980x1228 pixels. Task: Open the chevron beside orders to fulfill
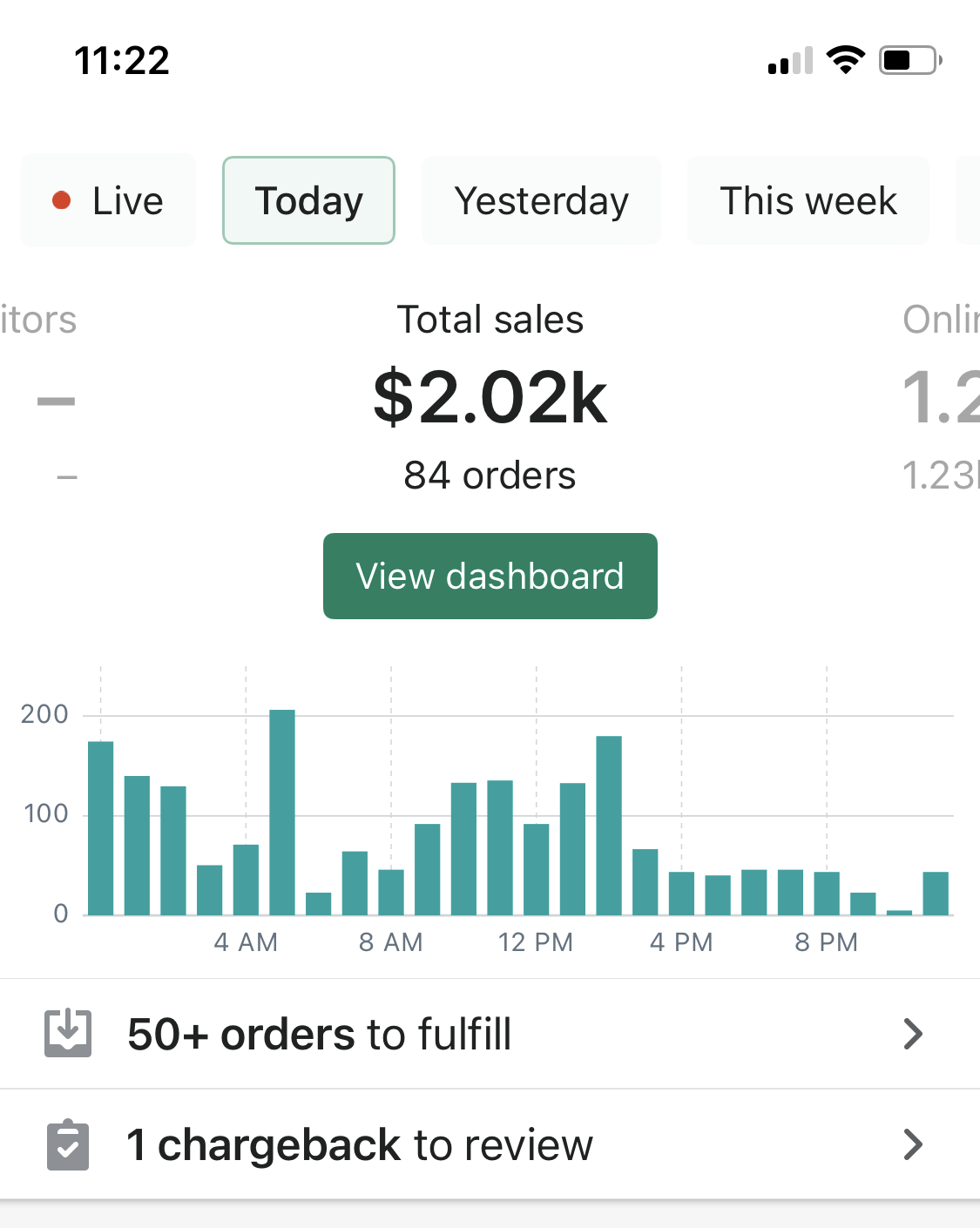pyautogui.click(x=912, y=1034)
